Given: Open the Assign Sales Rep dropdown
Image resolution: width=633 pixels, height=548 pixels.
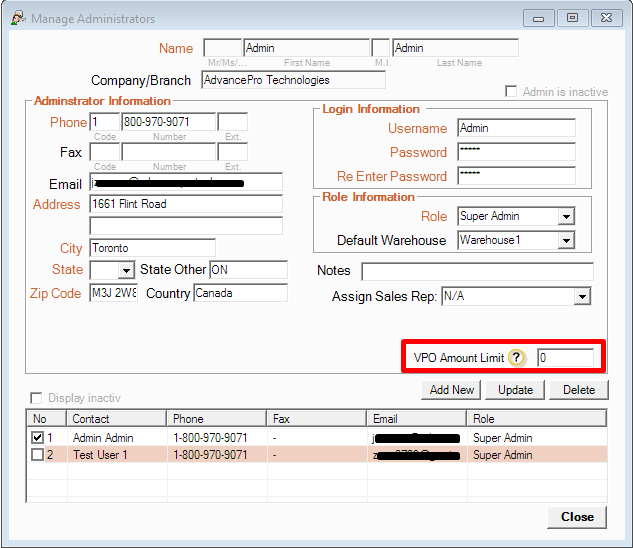Looking at the screenshot, I should point(582,297).
